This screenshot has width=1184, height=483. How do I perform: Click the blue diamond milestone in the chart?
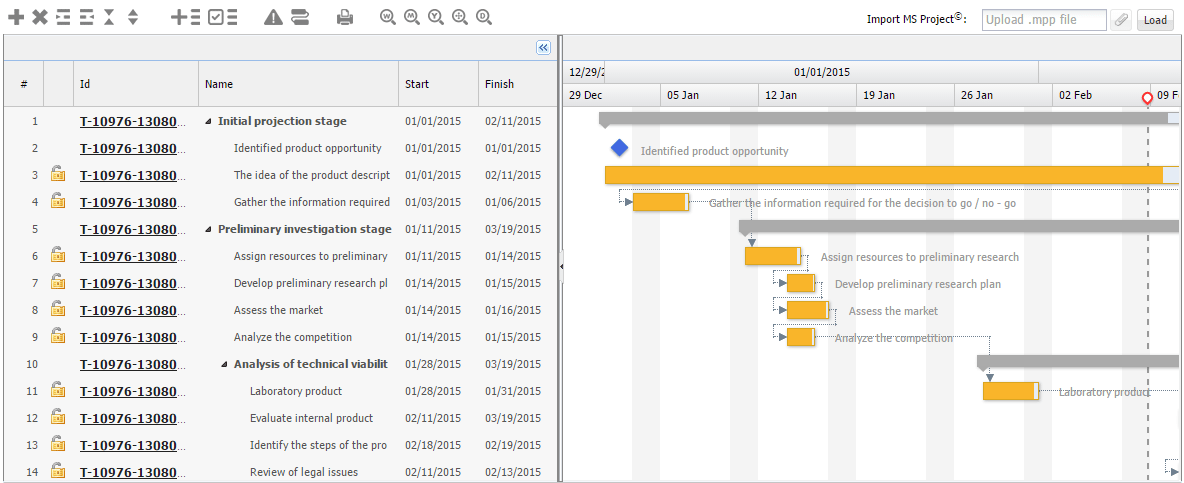(619, 148)
